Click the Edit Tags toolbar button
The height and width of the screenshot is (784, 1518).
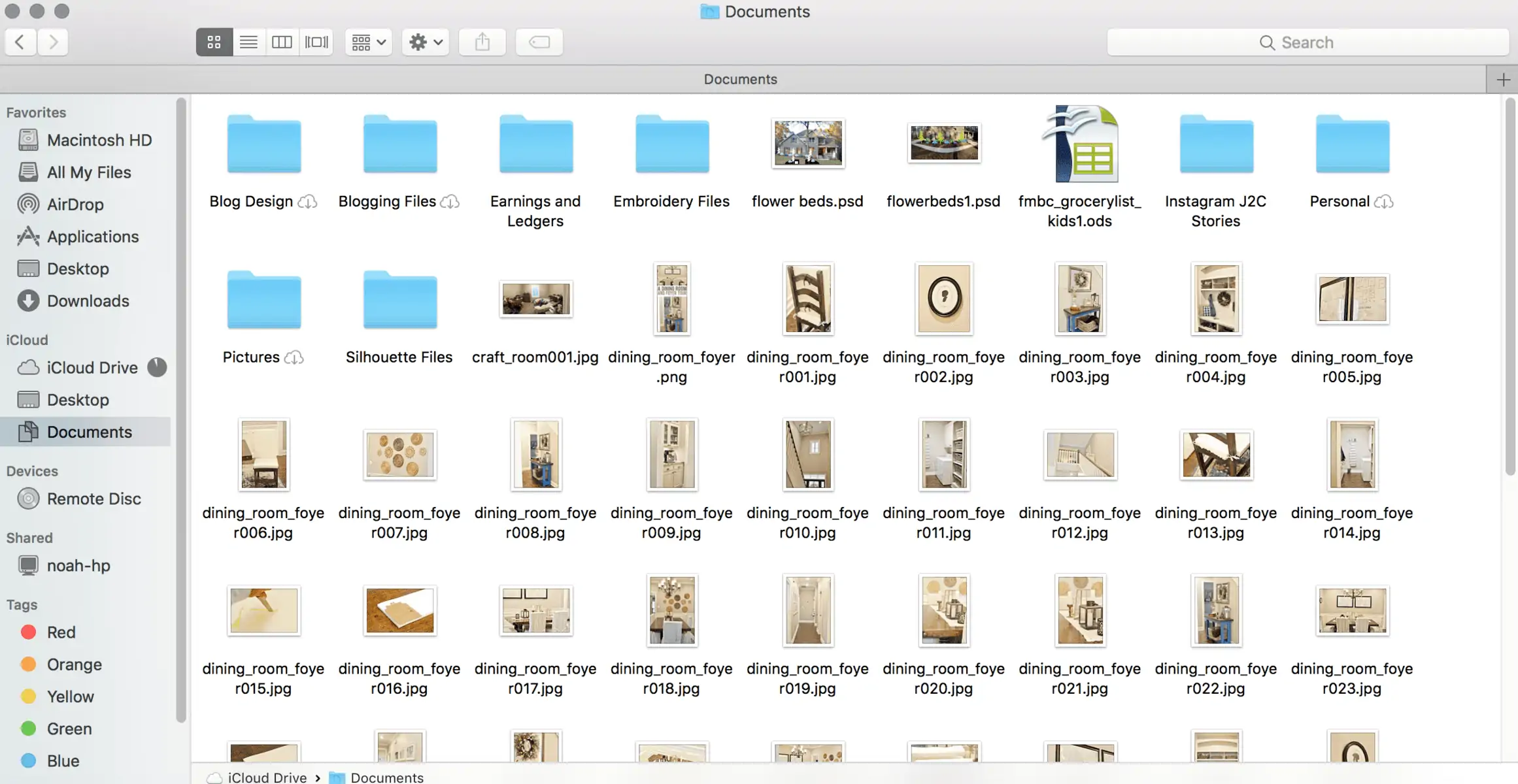[539, 42]
